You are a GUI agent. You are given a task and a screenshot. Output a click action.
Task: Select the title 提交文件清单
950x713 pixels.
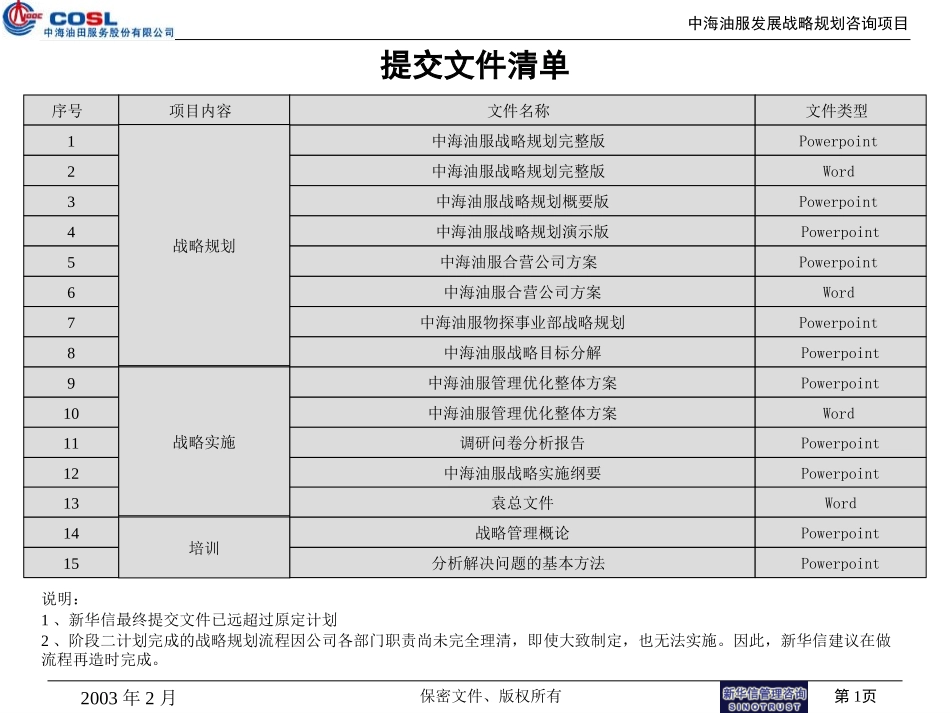(474, 65)
